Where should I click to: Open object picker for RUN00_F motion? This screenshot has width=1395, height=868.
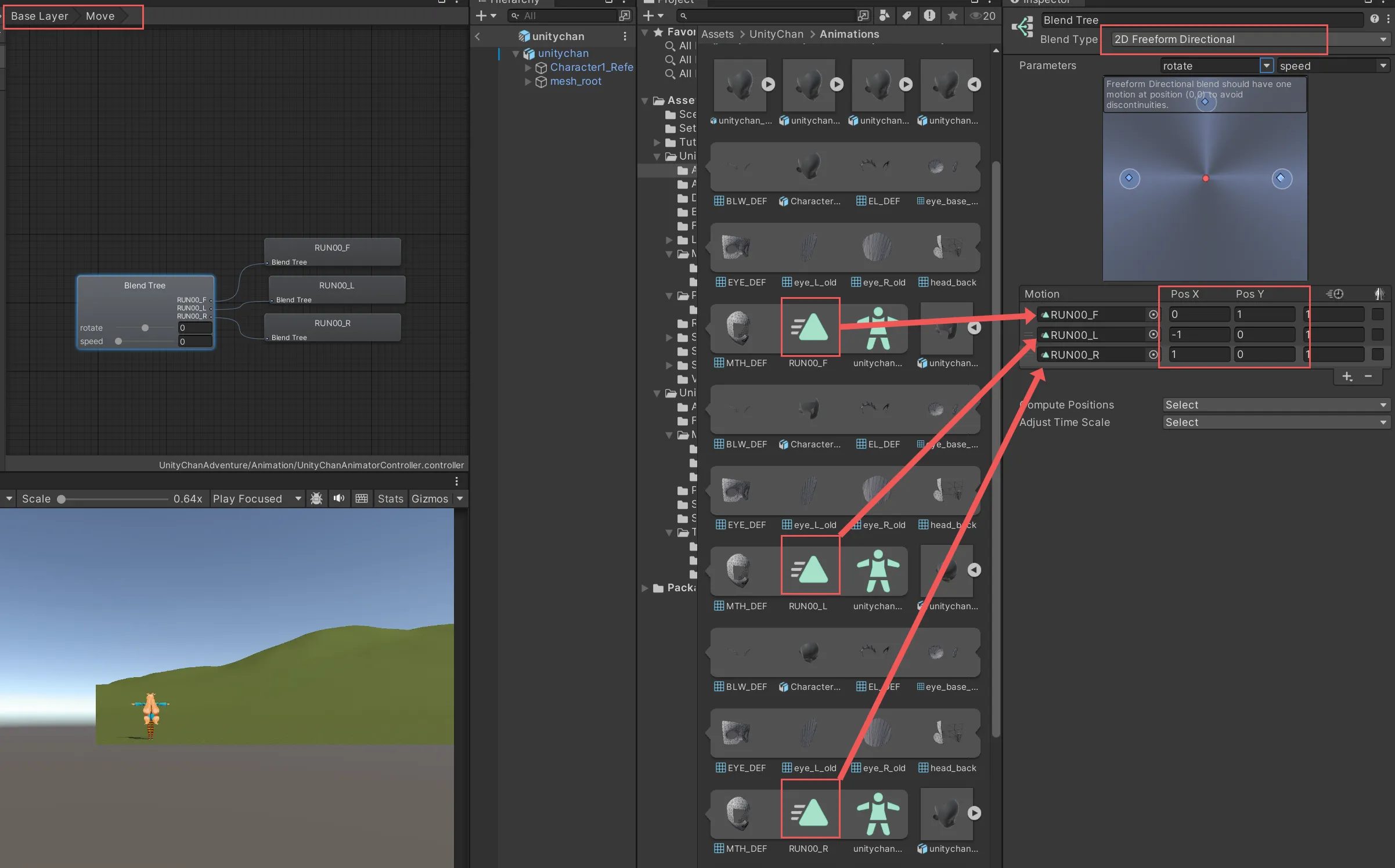coord(1153,314)
